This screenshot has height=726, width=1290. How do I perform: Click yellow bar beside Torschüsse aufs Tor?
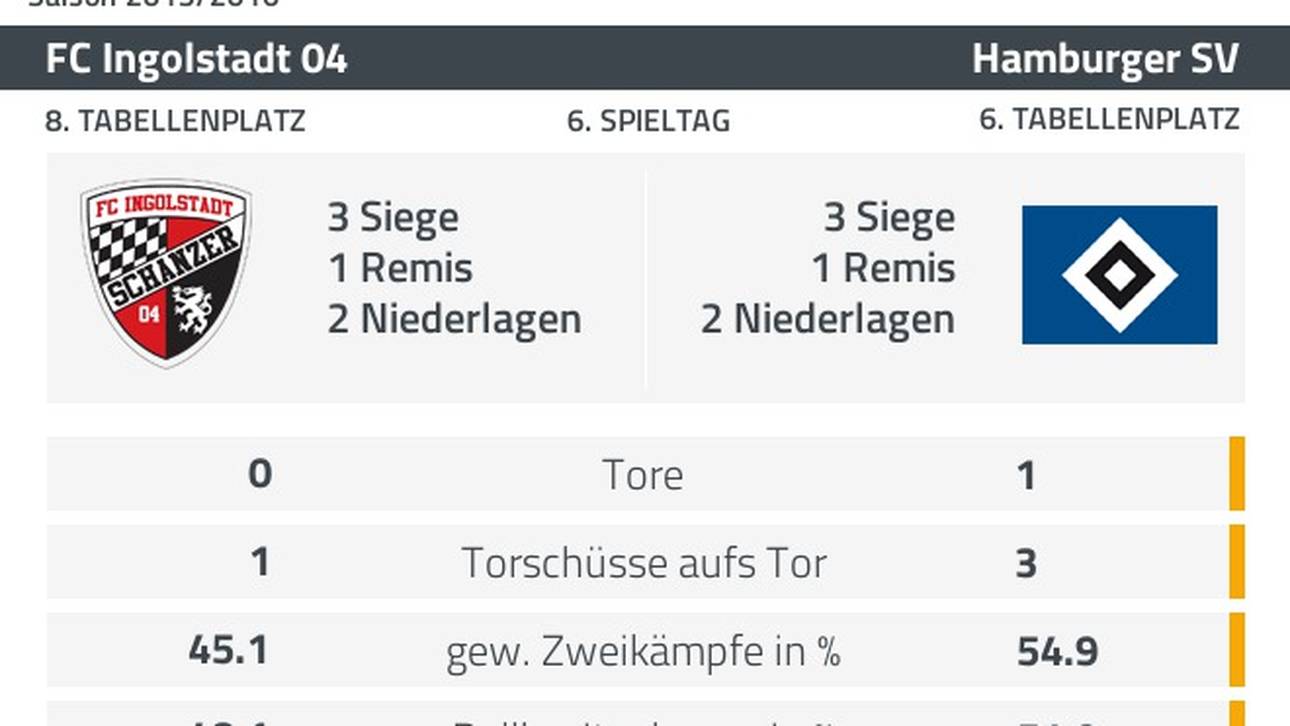pyautogui.click(x=1237, y=562)
